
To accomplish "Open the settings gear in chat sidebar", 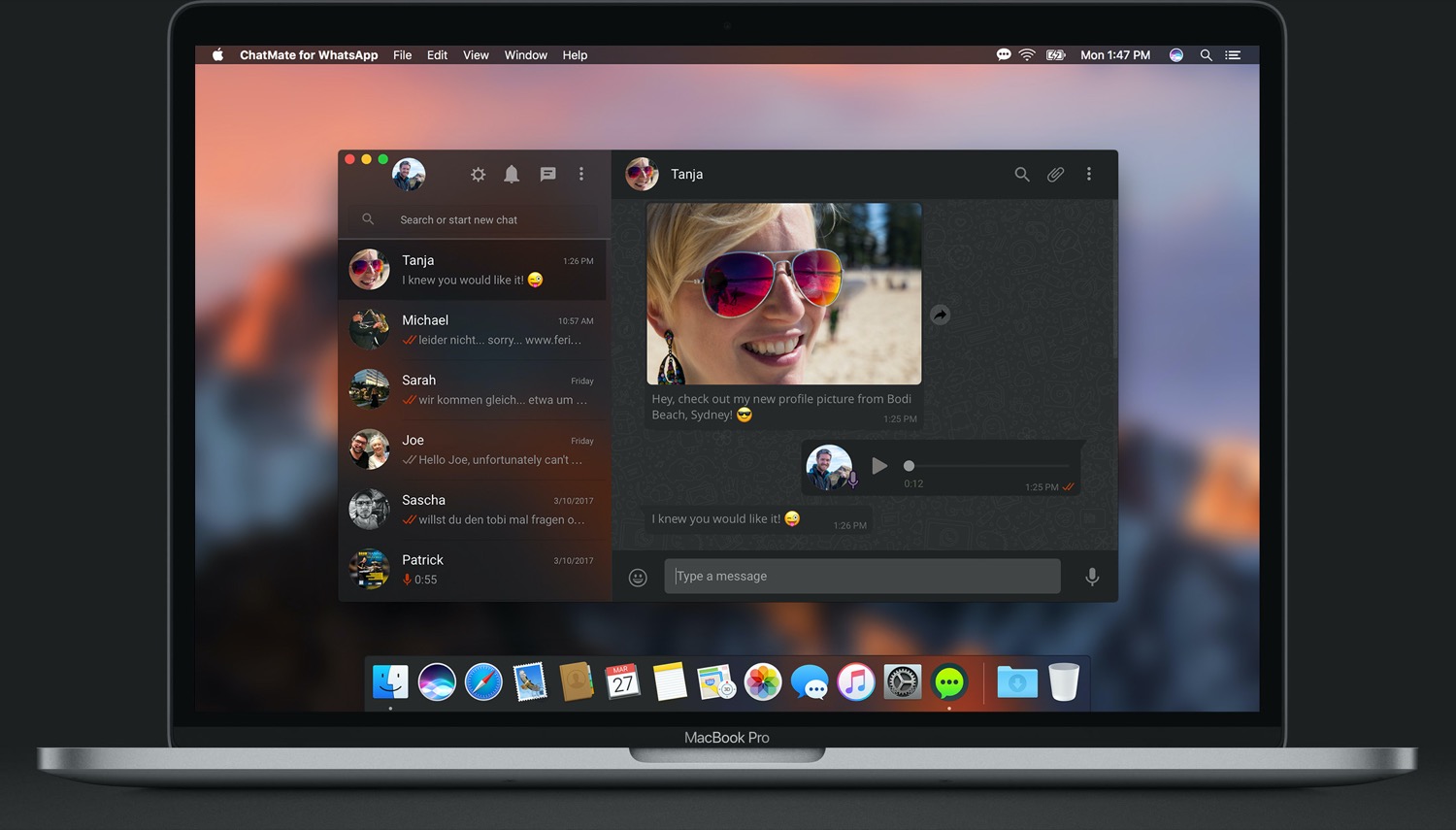I will pos(478,175).
